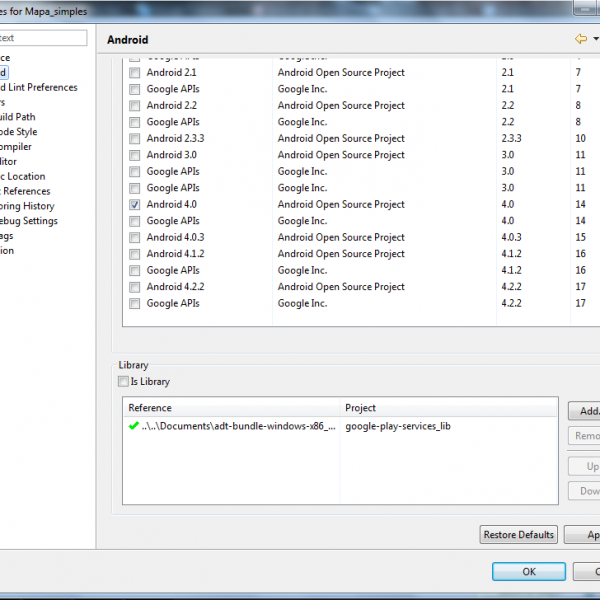Click the Android page heading
The width and height of the screenshot is (600, 600).
127,40
